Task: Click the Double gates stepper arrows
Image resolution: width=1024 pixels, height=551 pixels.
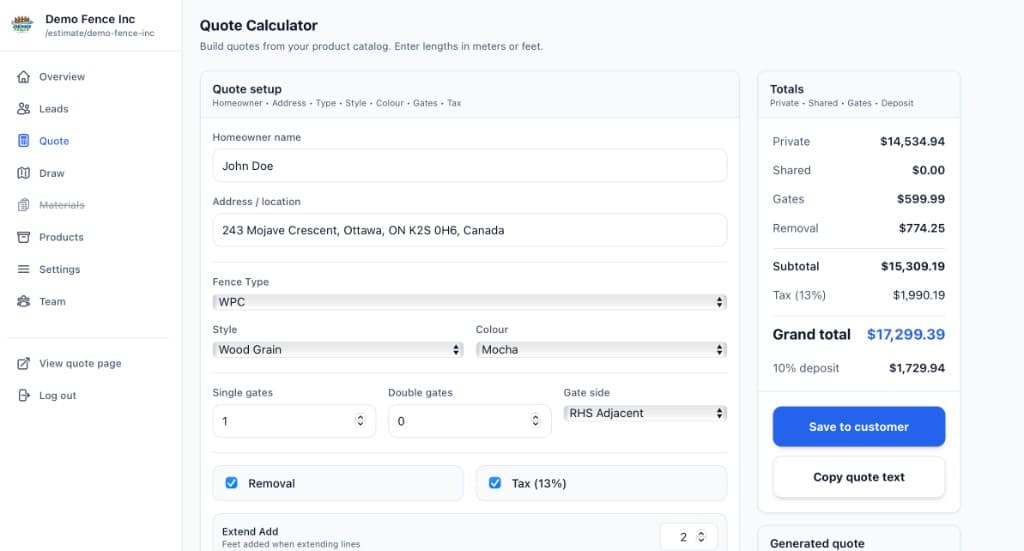Action: point(536,420)
